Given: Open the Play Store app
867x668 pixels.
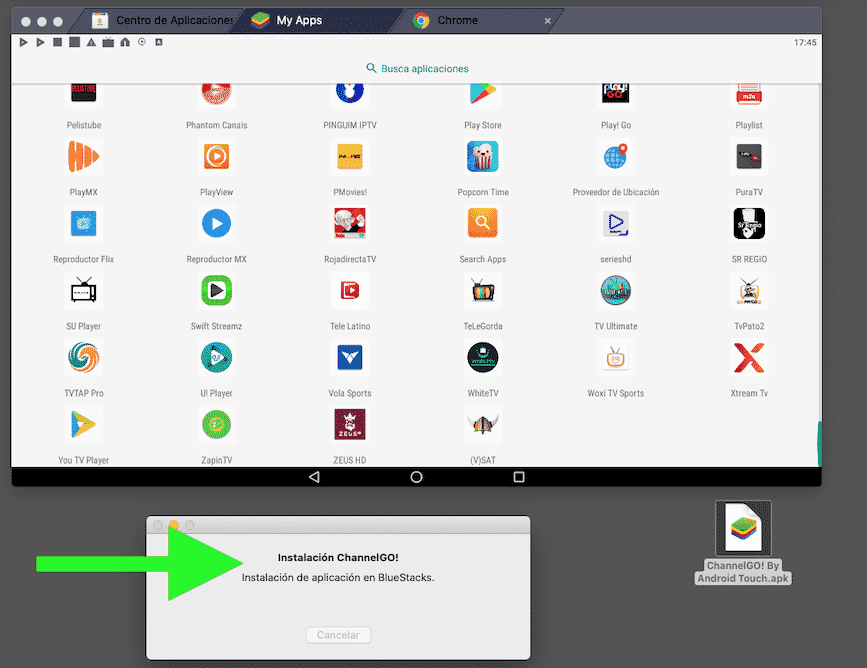Looking at the screenshot, I should coord(483,90).
